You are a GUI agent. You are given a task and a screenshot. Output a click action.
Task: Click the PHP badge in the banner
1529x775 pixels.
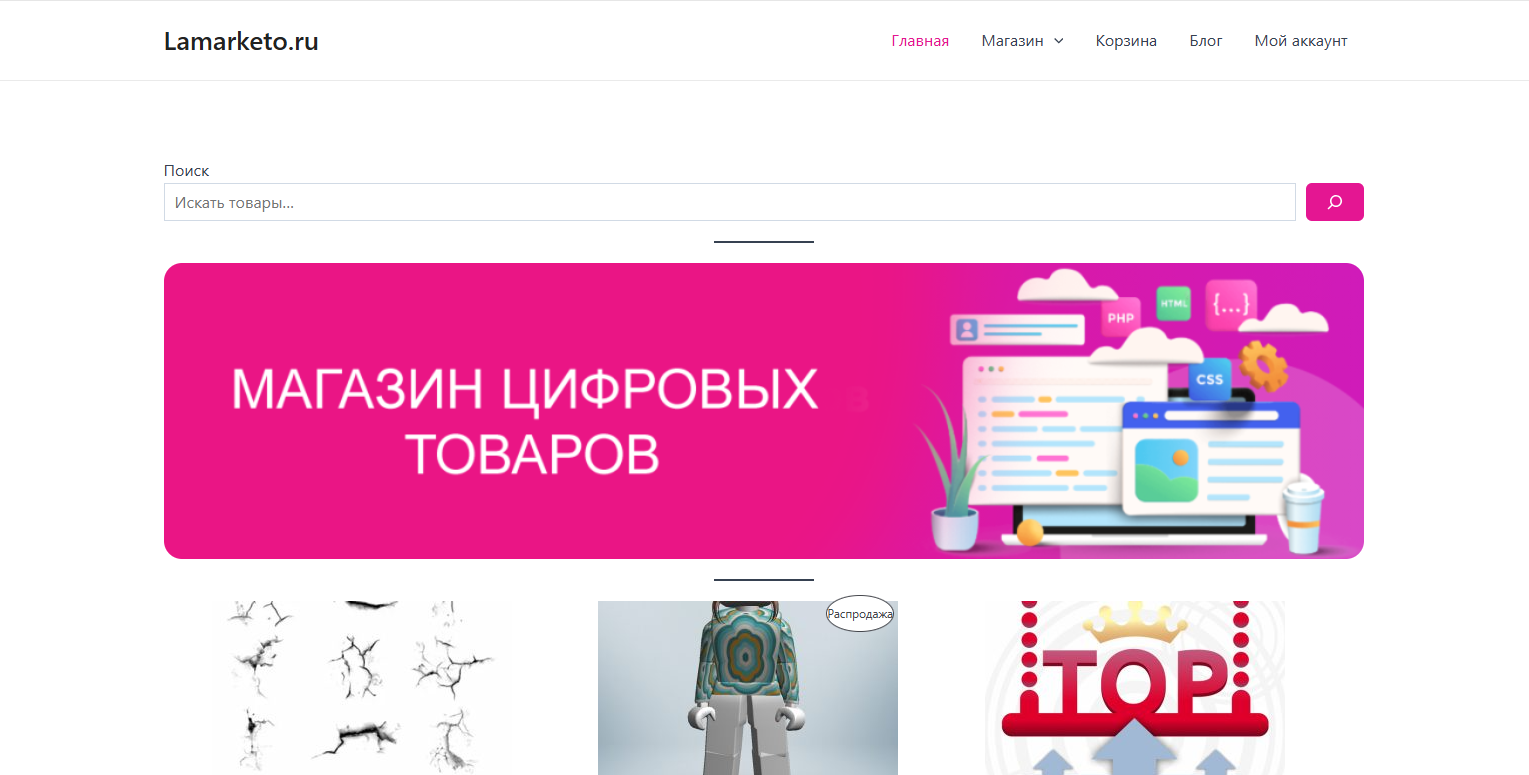click(x=1121, y=318)
